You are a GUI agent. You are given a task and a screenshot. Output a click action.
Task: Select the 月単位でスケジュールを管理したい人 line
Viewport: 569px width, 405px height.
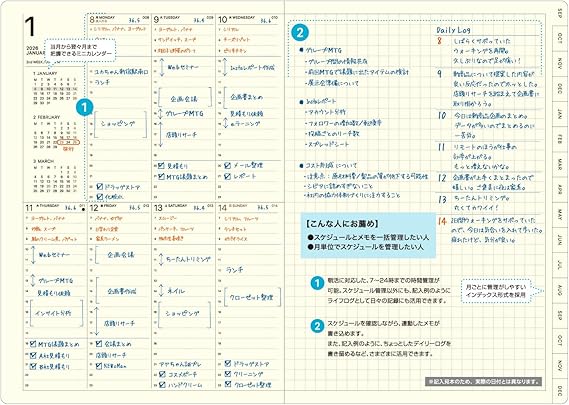(x=365, y=247)
